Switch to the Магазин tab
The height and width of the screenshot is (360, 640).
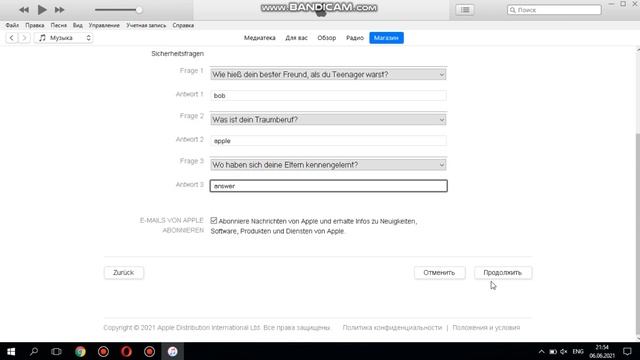pyautogui.click(x=386, y=38)
